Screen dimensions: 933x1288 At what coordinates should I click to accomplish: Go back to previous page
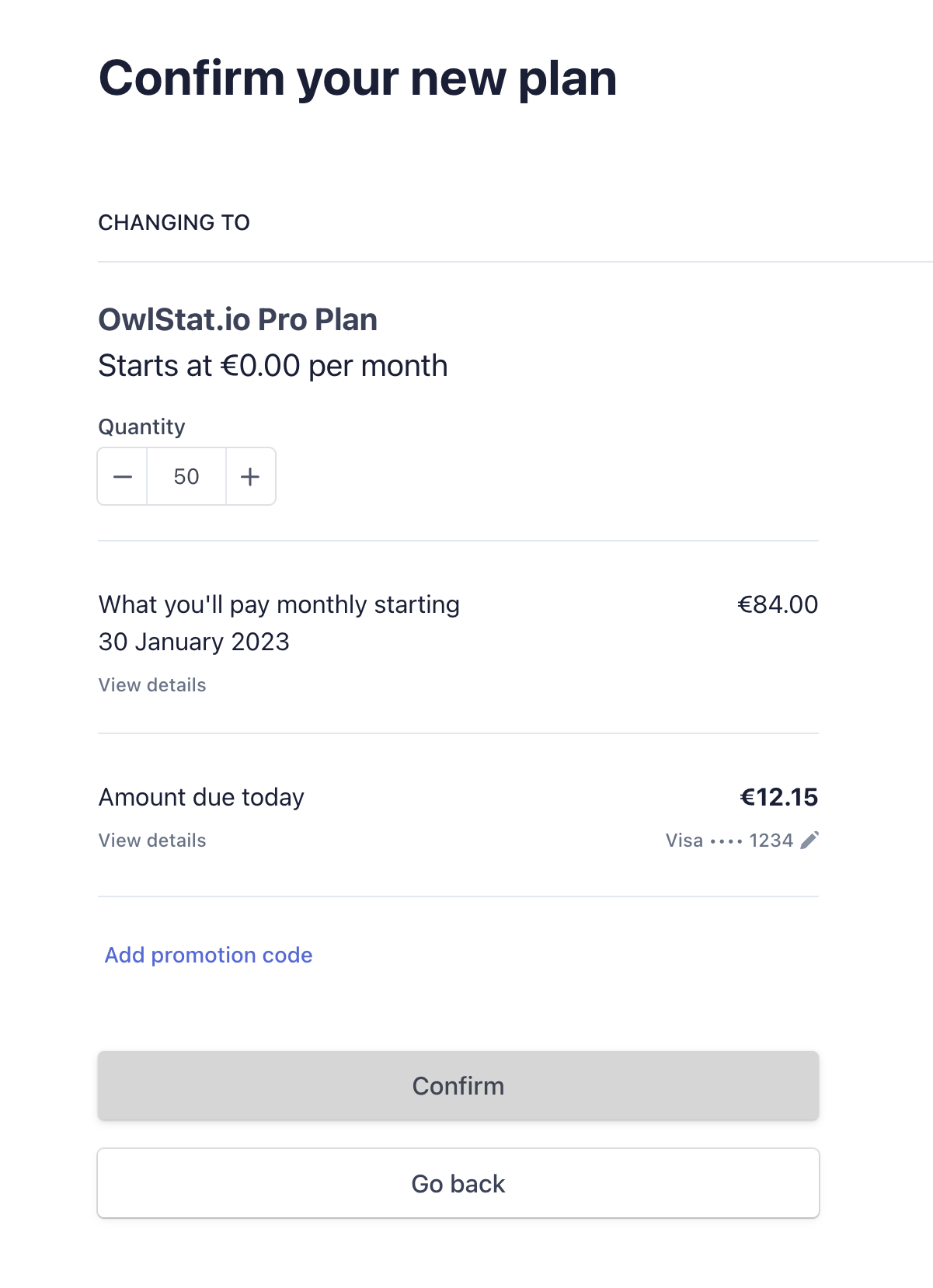point(458,1183)
